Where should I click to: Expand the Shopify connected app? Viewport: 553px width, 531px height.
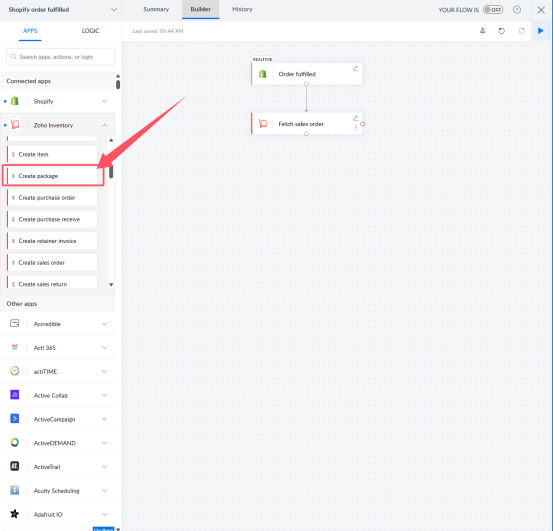pyautogui.click(x=104, y=101)
